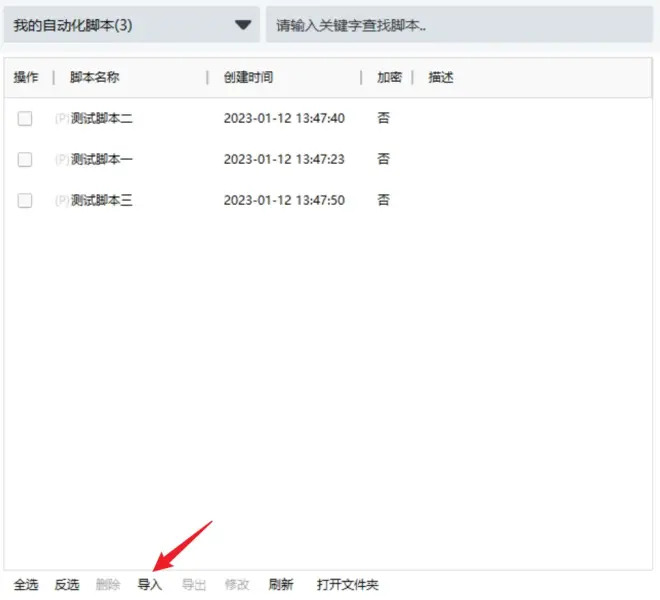Click the creation time 2023-01-12 13:47:50
This screenshot has height=600, width=660.
click(284, 200)
